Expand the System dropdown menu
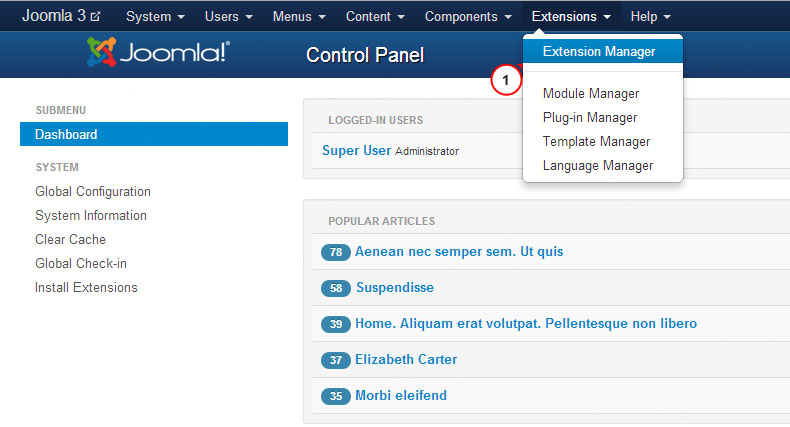This screenshot has height=427, width=790. coord(155,16)
